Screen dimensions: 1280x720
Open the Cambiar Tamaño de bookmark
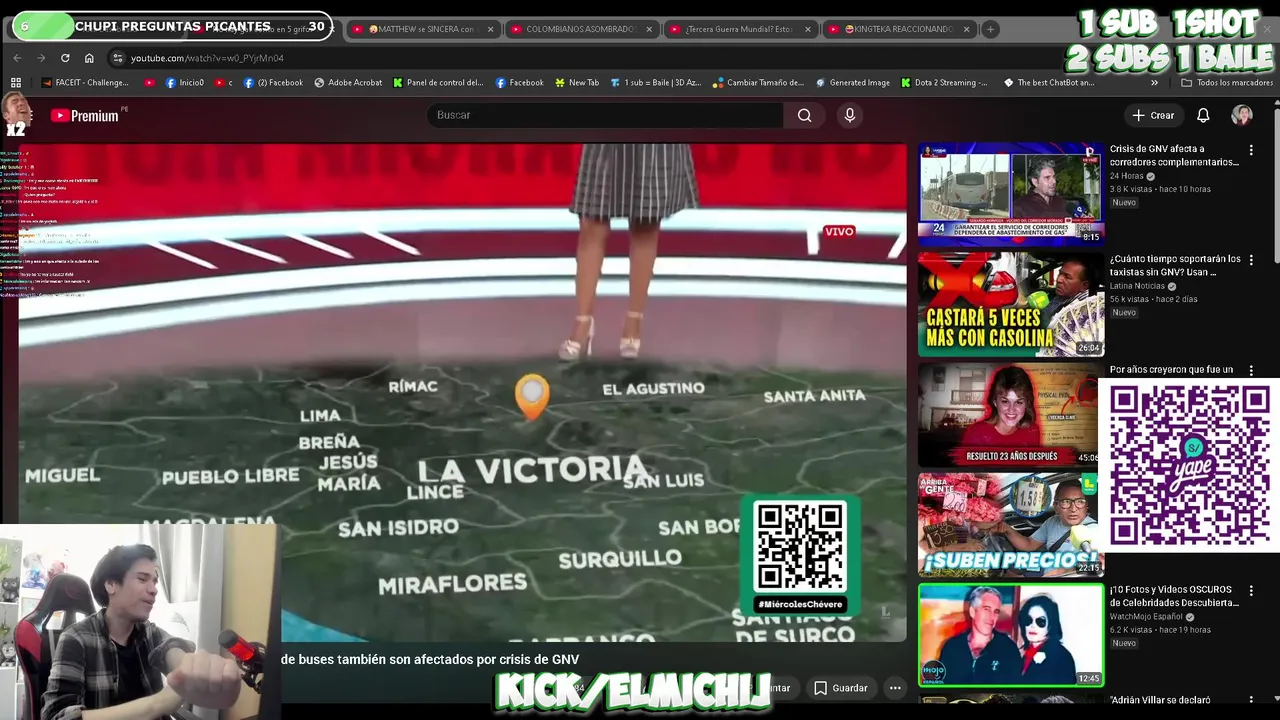pos(758,83)
